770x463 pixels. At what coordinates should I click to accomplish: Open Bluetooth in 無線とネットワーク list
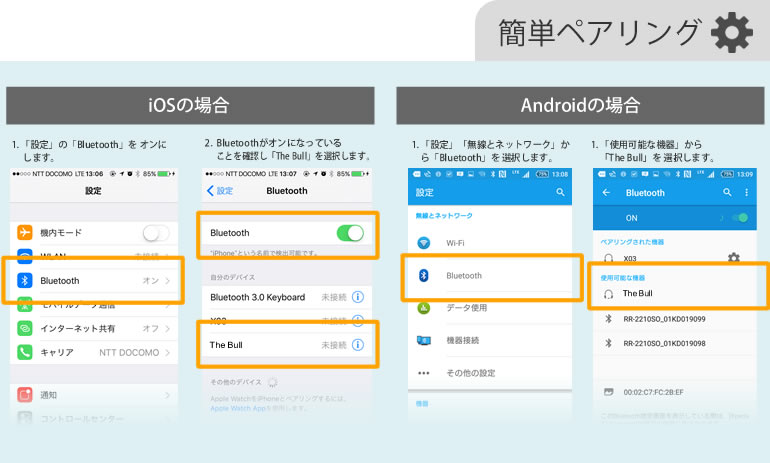(490, 275)
